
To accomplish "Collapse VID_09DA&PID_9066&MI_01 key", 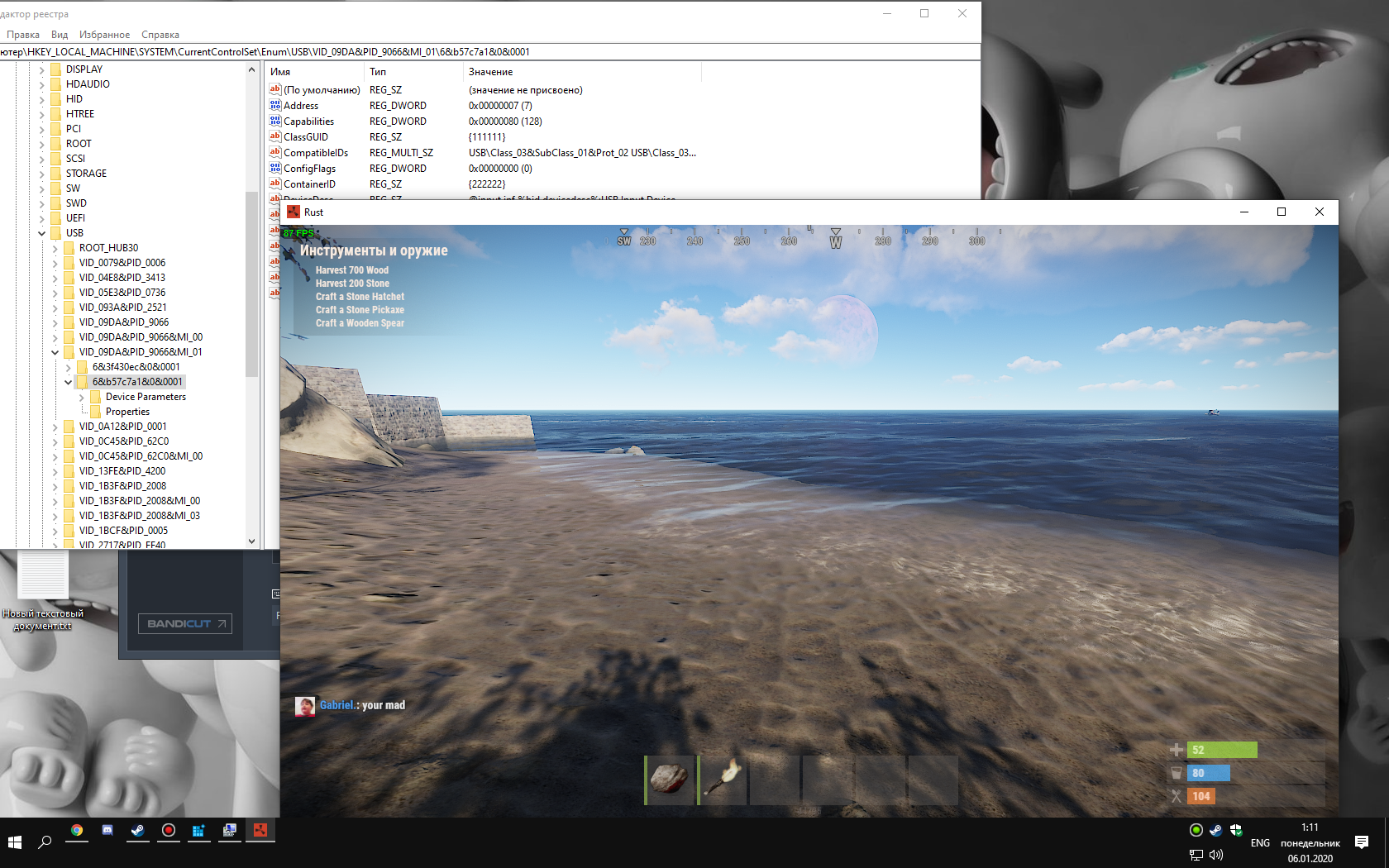I will (x=55, y=352).
